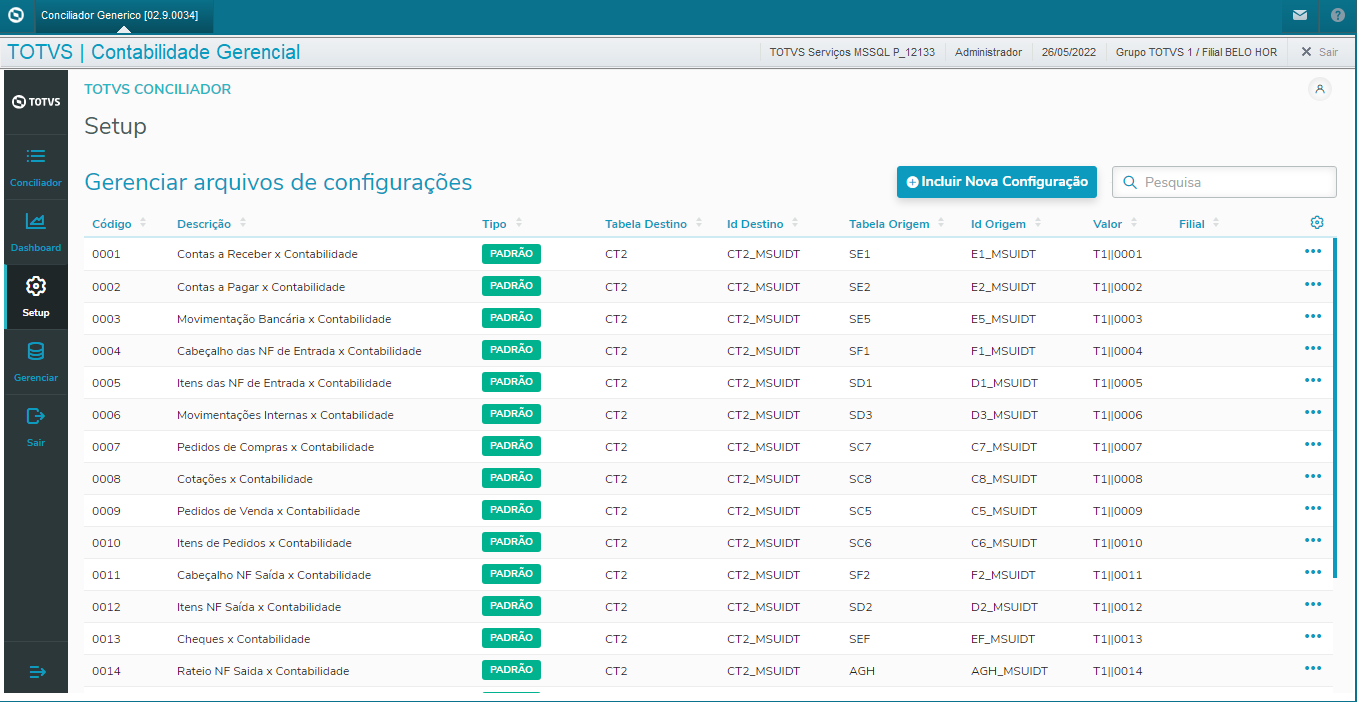Viewport: 1357px width, 702px height.
Task: Click the table vertical scrollbar
Action: click(x=1335, y=407)
